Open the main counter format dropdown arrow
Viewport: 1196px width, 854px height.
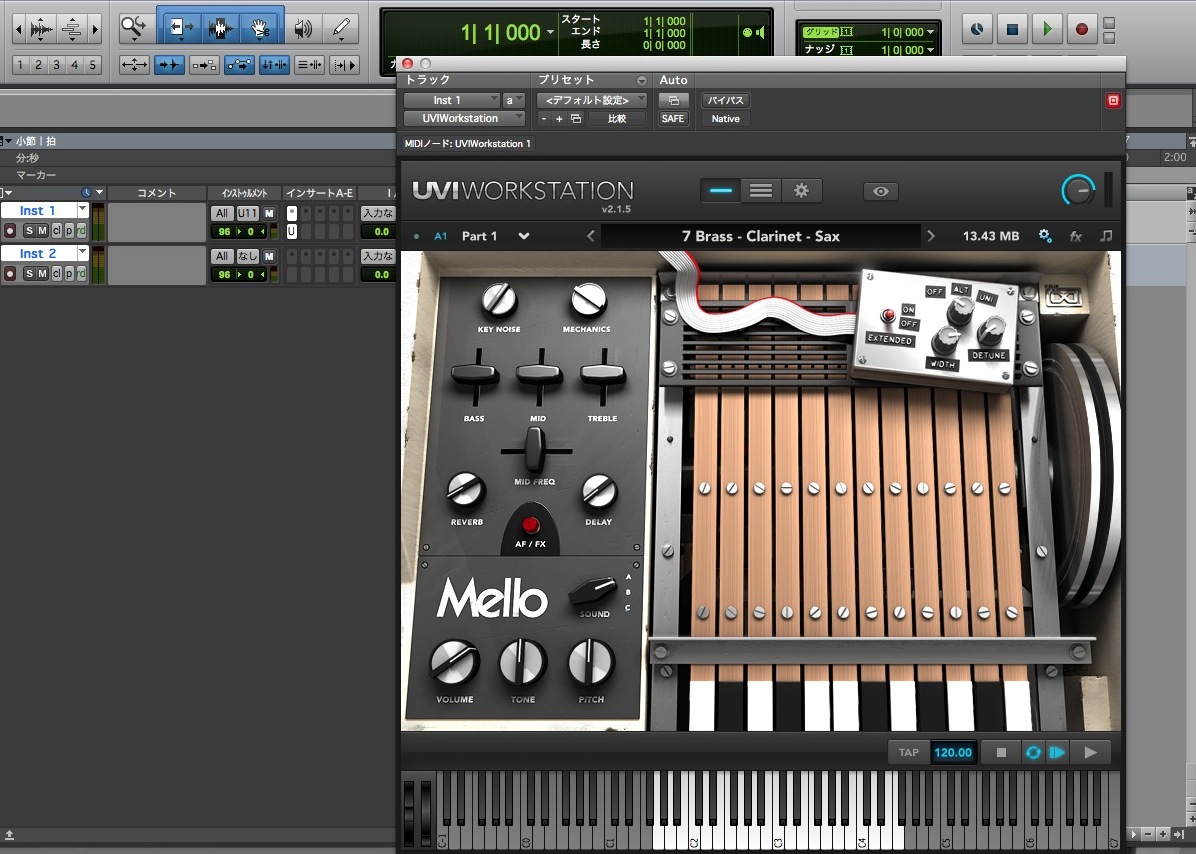550,33
